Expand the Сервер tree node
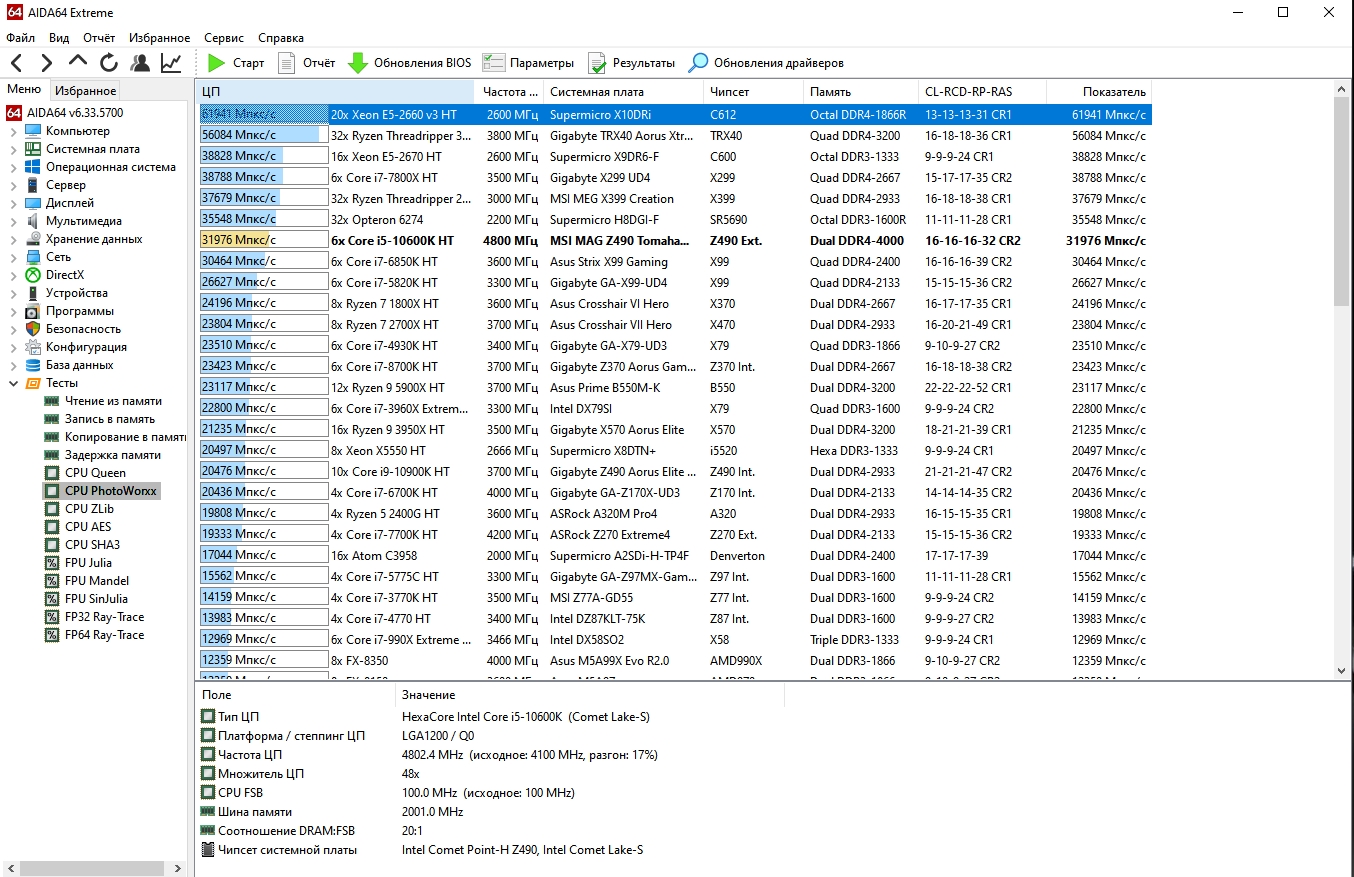 pos(13,185)
